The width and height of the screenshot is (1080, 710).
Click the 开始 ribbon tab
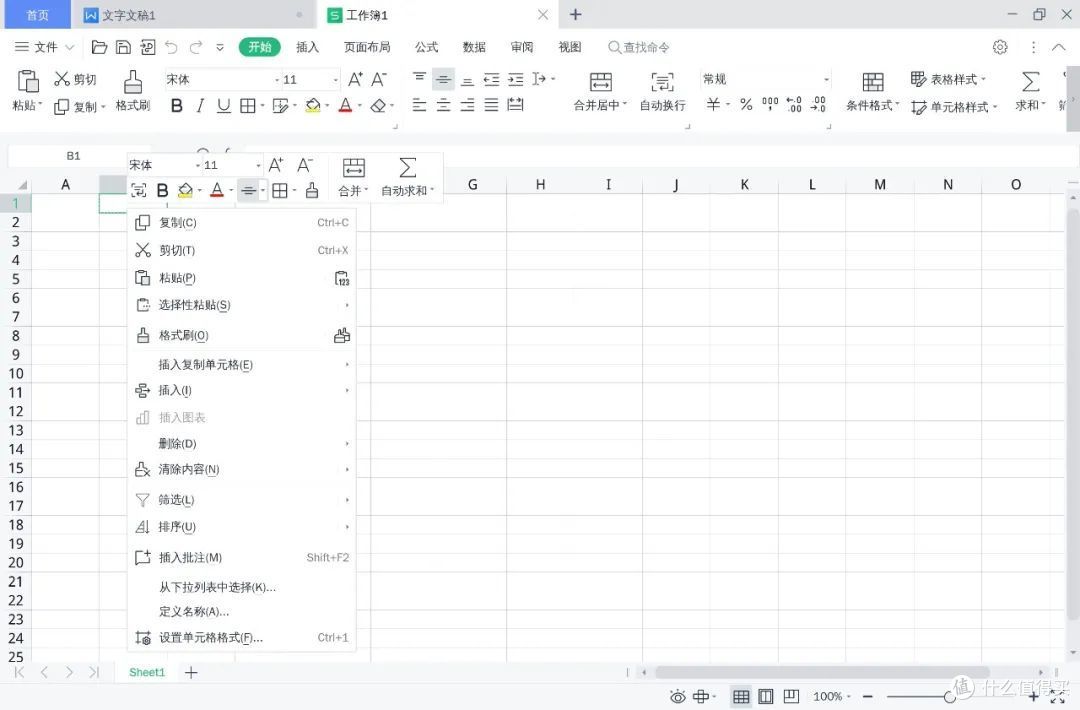[x=260, y=47]
